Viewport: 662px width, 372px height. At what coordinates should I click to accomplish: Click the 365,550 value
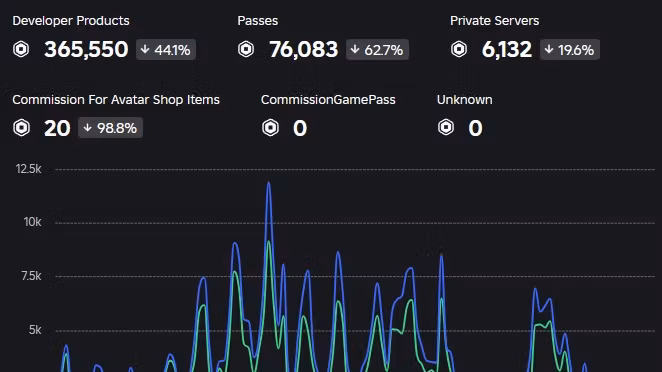coord(86,49)
